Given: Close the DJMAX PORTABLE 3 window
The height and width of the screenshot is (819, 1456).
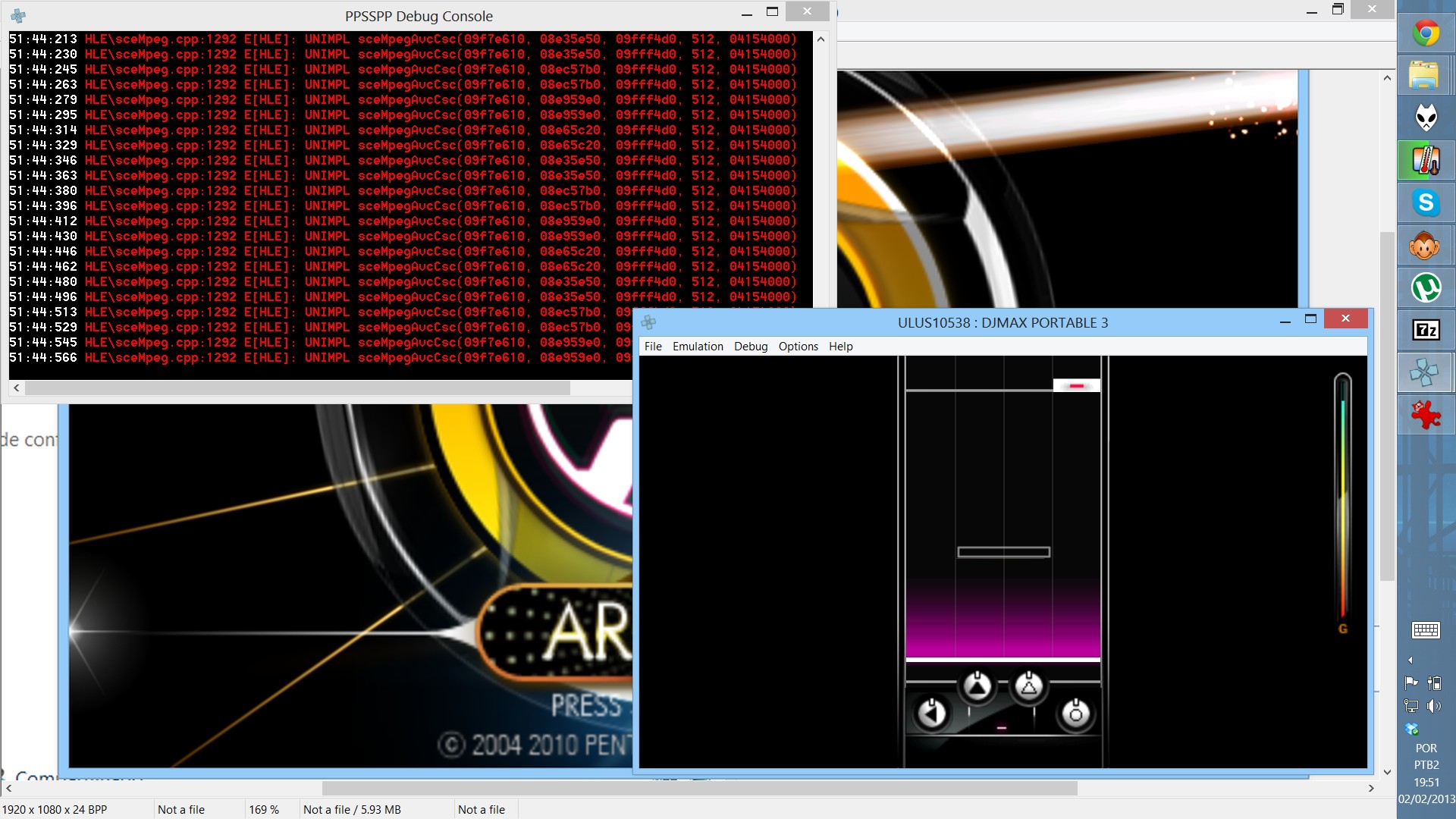Looking at the screenshot, I should pos(1345,318).
